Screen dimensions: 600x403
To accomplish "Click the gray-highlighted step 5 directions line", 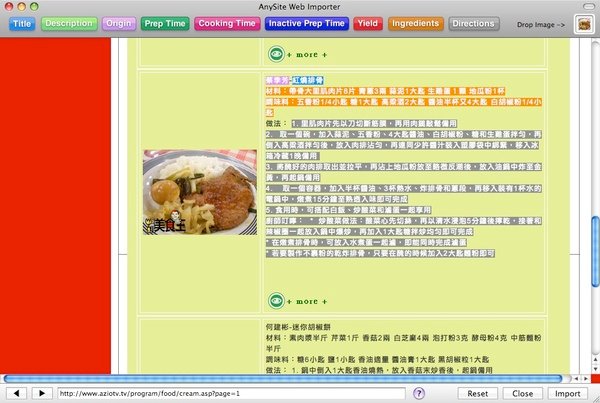I will (348, 210).
